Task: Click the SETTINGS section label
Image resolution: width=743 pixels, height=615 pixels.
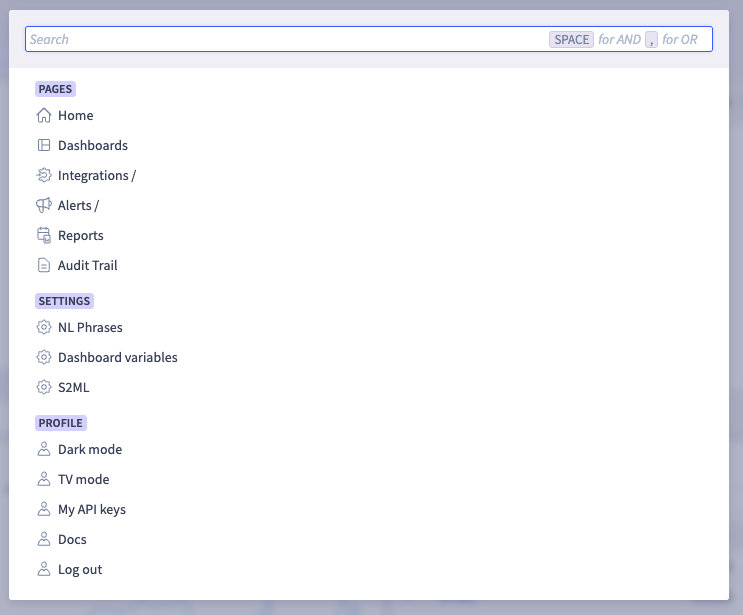Action: coord(64,301)
